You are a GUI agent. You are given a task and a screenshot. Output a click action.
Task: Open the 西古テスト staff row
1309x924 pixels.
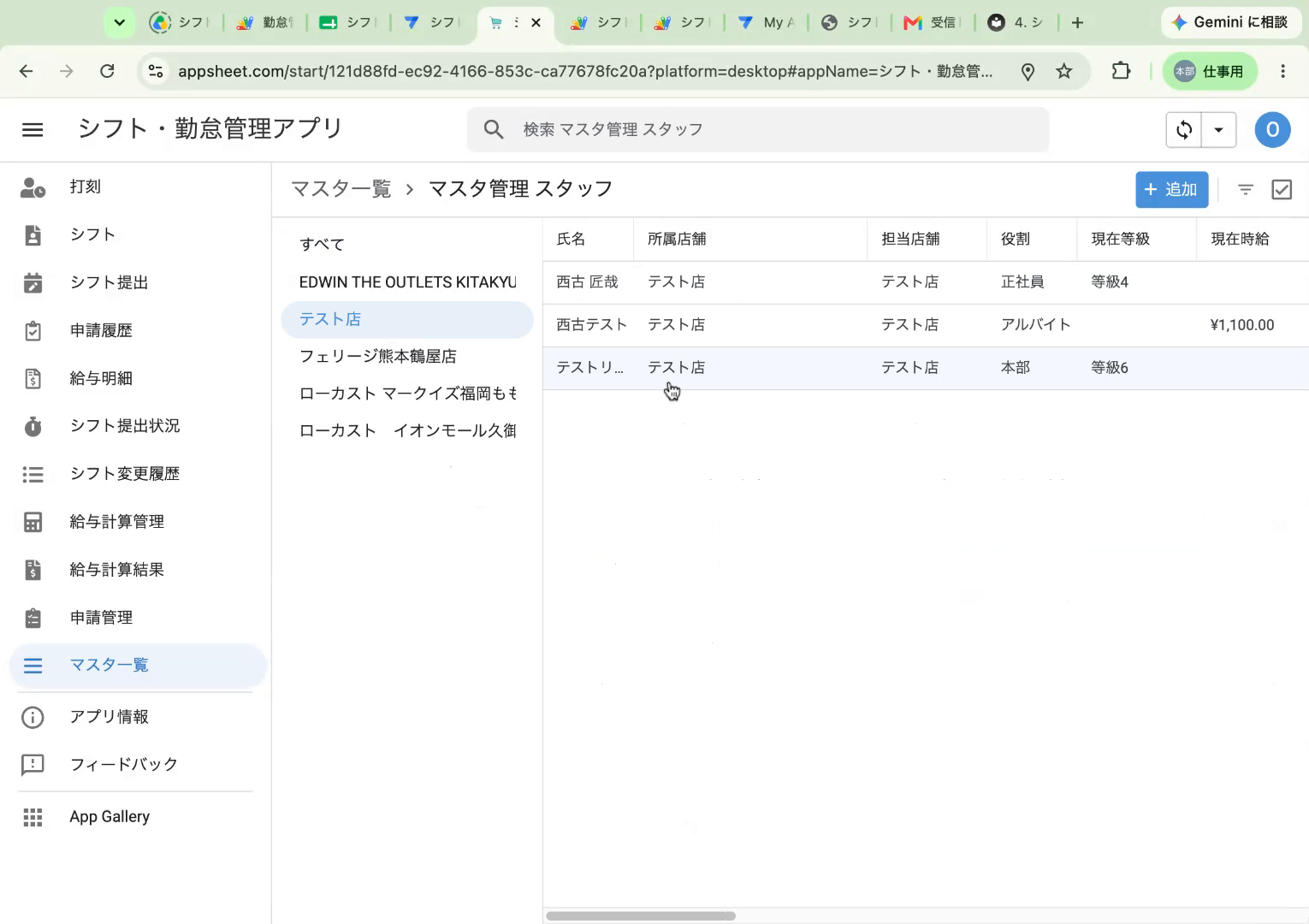[x=926, y=325]
